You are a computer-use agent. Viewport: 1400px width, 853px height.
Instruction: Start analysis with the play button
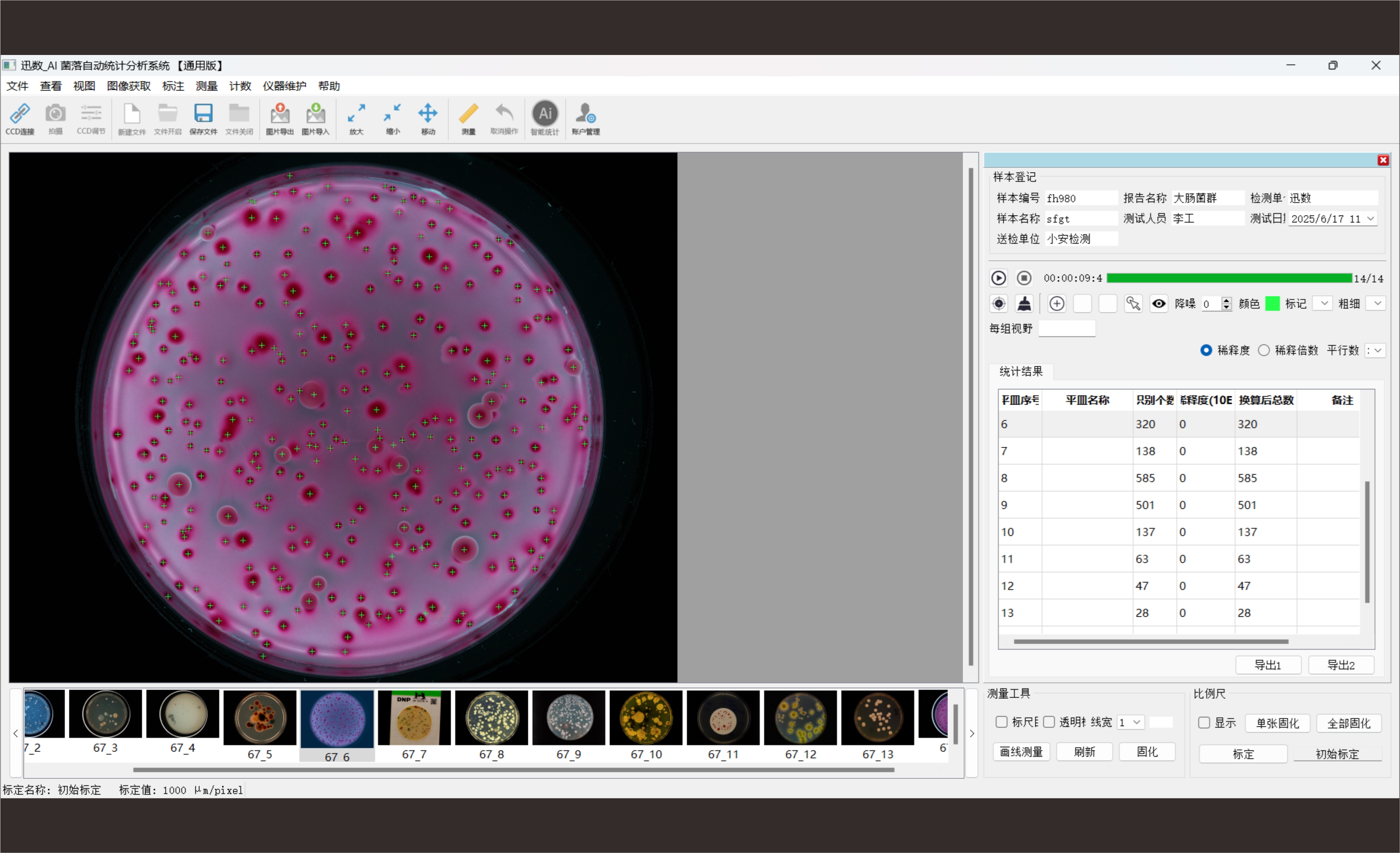point(998,278)
